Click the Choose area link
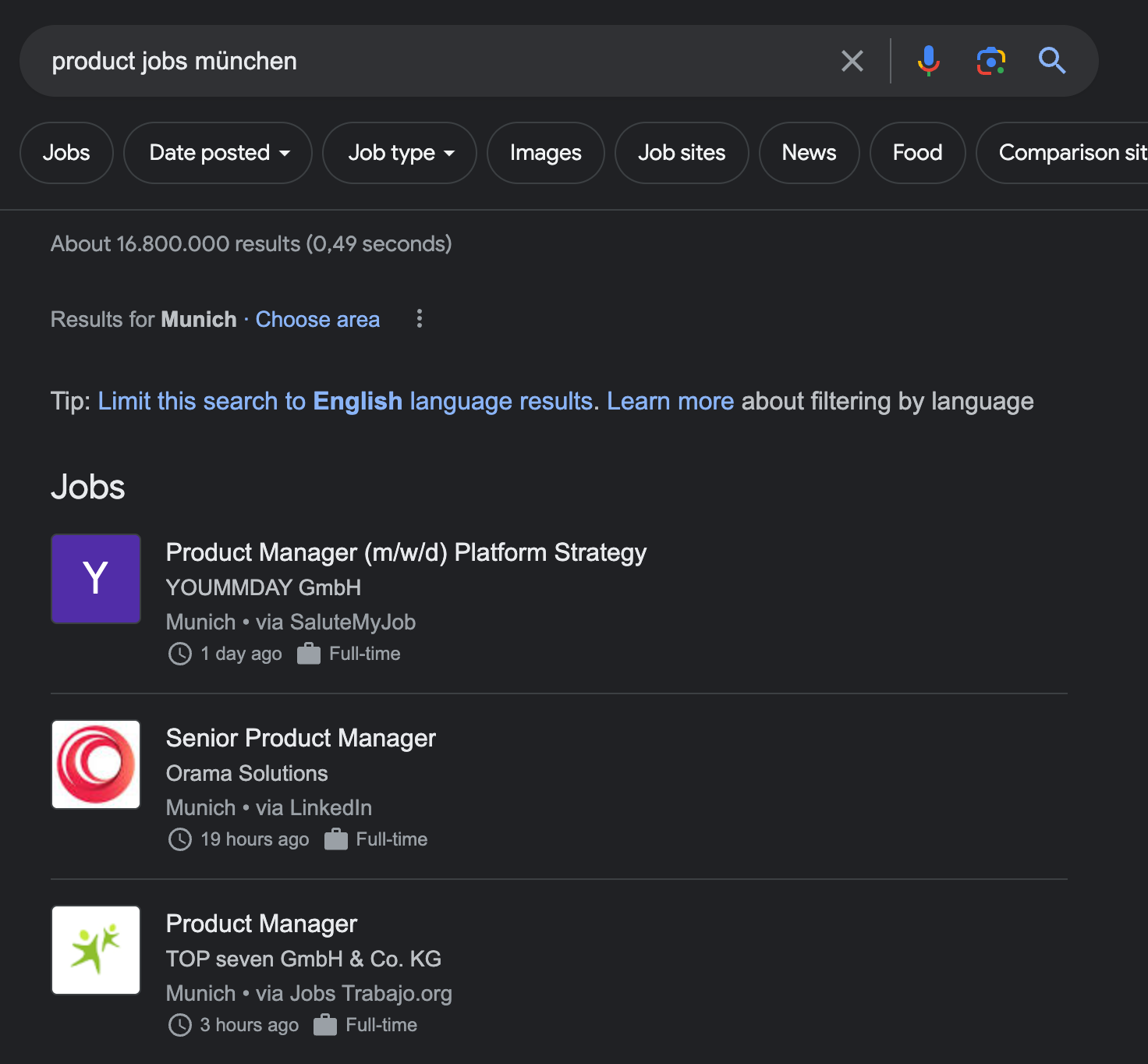This screenshot has width=1148, height=1064. 317,319
